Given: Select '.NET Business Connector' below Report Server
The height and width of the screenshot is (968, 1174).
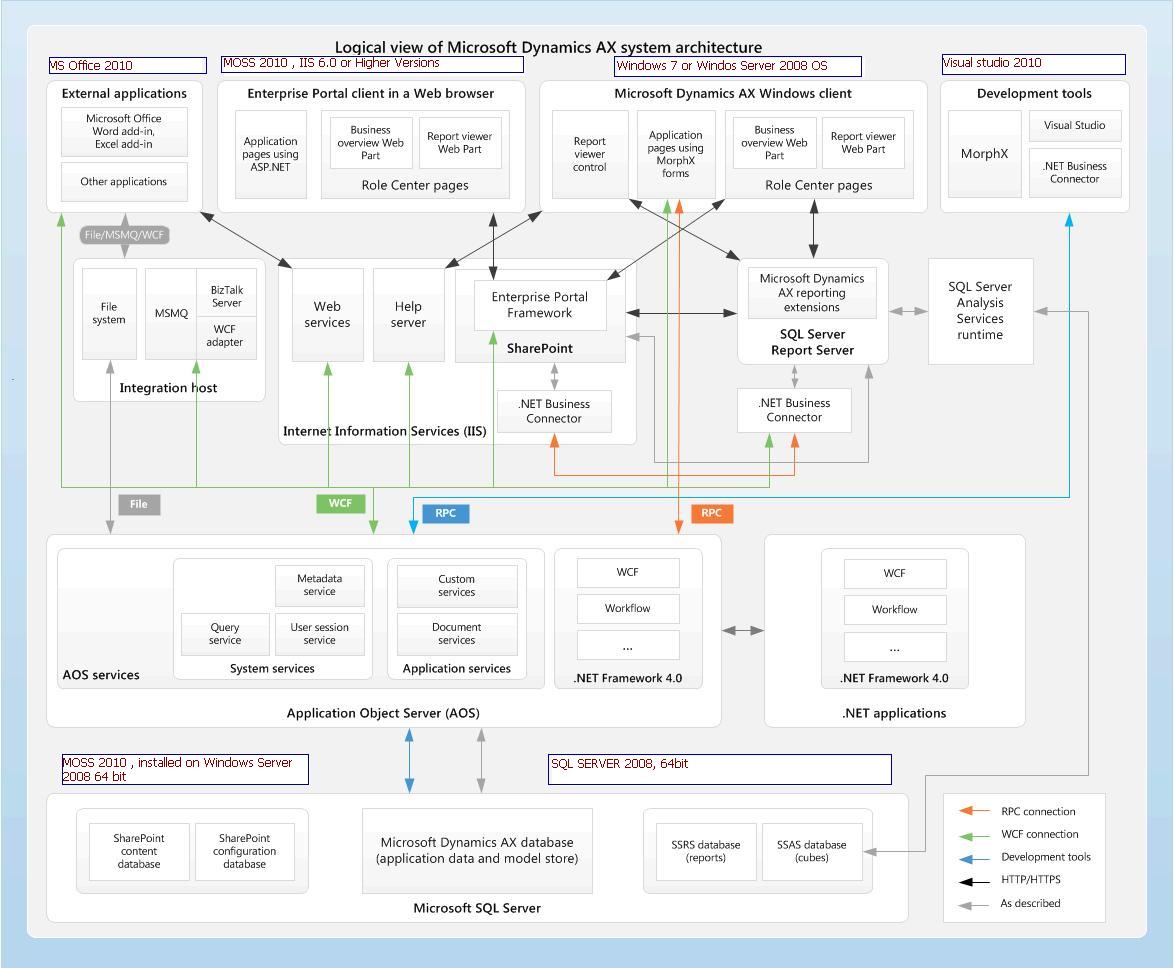Looking at the screenshot, I should tap(794, 410).
